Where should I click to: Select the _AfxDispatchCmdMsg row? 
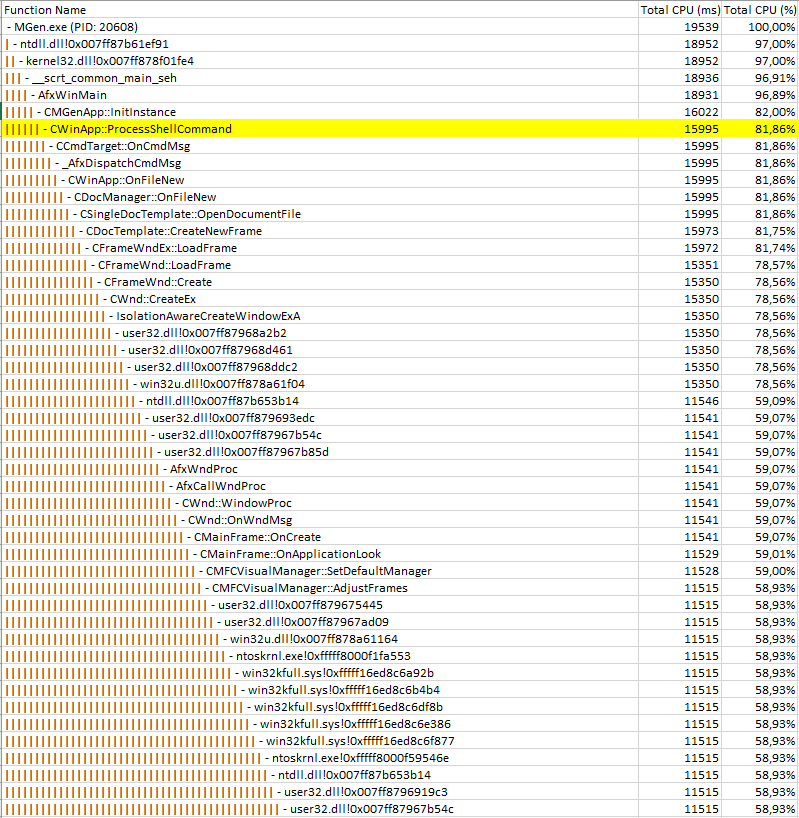[400, 163]
